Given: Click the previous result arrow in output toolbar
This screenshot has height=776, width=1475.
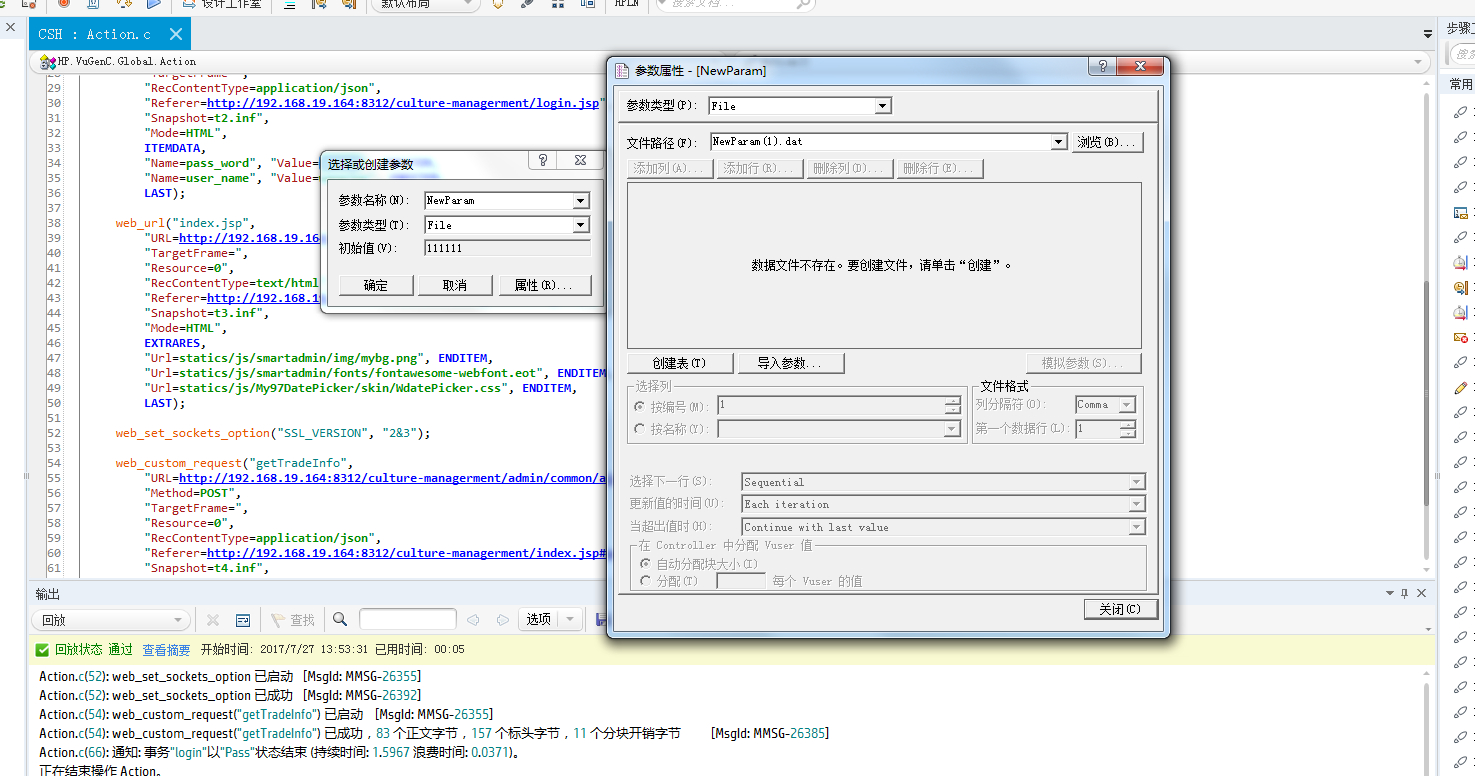Looking at the screenshot, I should (474, 620).
